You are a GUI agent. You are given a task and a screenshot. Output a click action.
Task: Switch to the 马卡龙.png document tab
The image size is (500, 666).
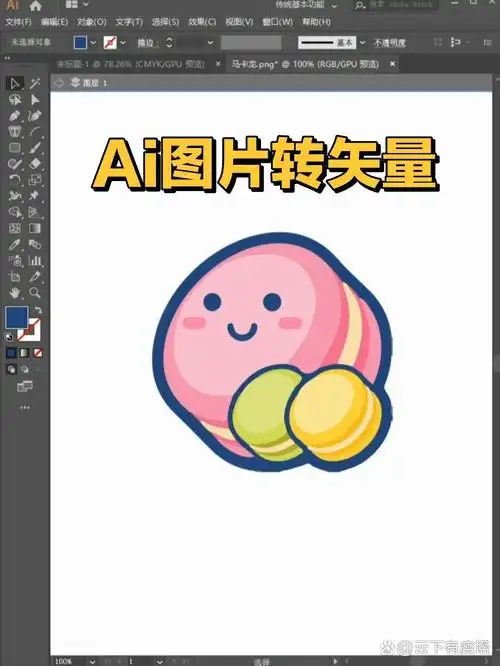(305, 64)
